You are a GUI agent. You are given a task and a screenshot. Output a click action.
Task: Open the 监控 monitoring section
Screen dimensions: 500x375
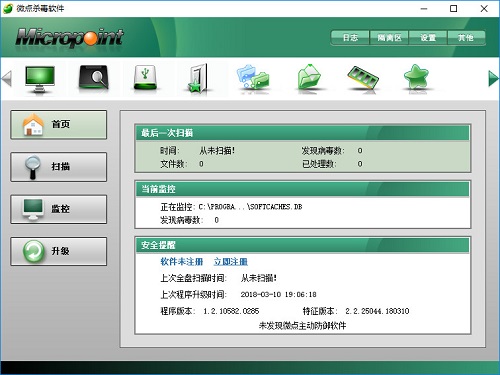pyautogui.click(x=59, y=209)
